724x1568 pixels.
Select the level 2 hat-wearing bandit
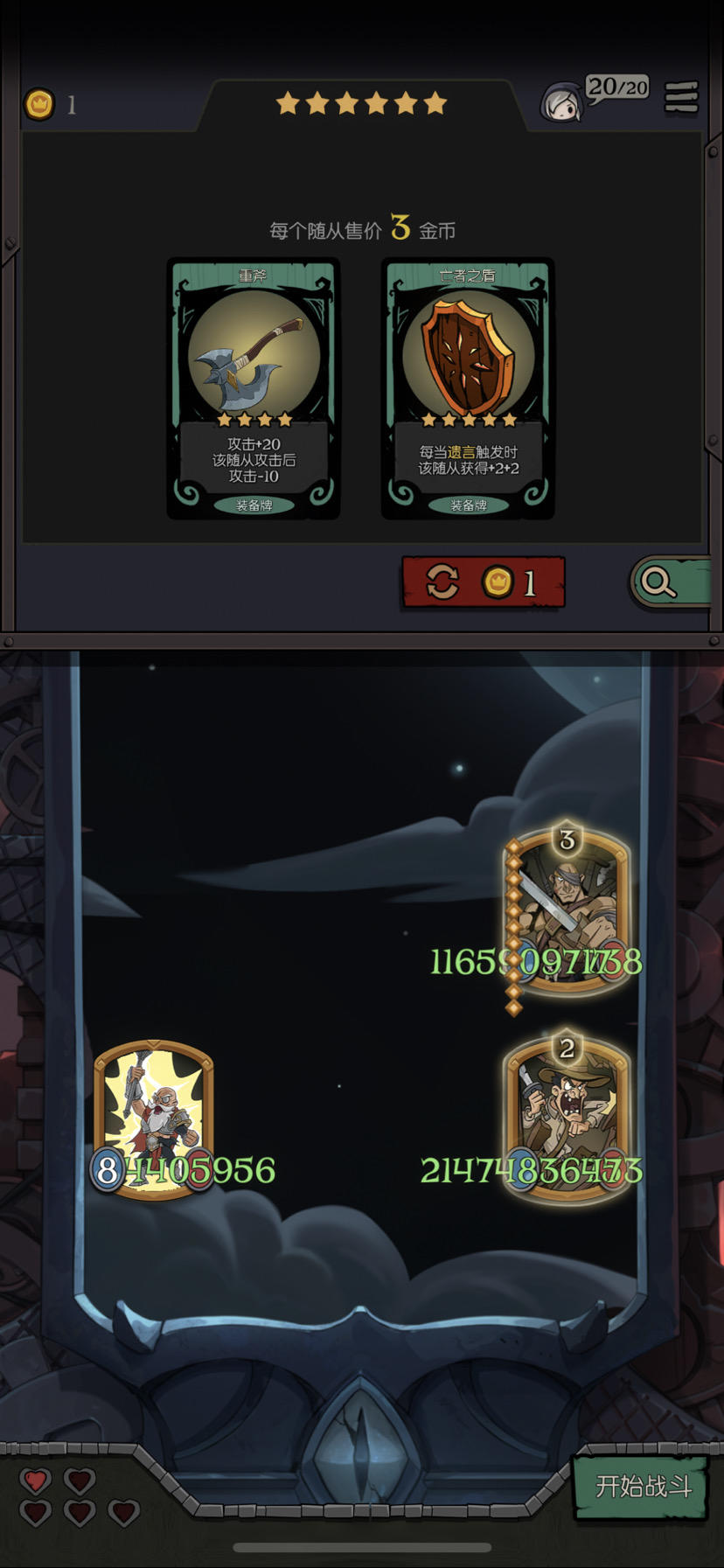(567, 1116)
